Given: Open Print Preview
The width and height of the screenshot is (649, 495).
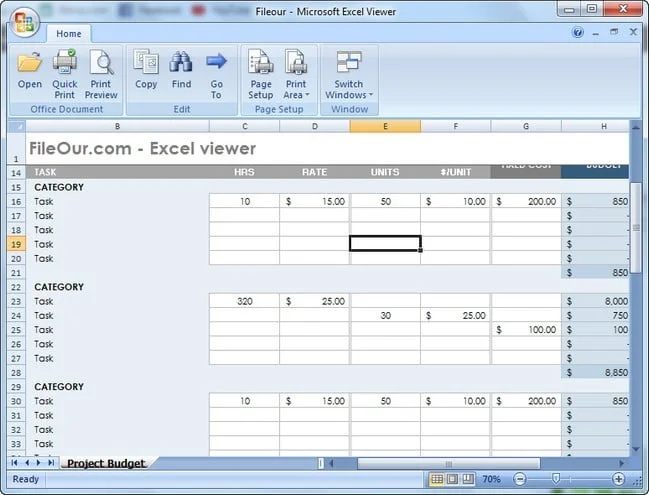Looking at the screenshot, I should [x=101, y=72].
